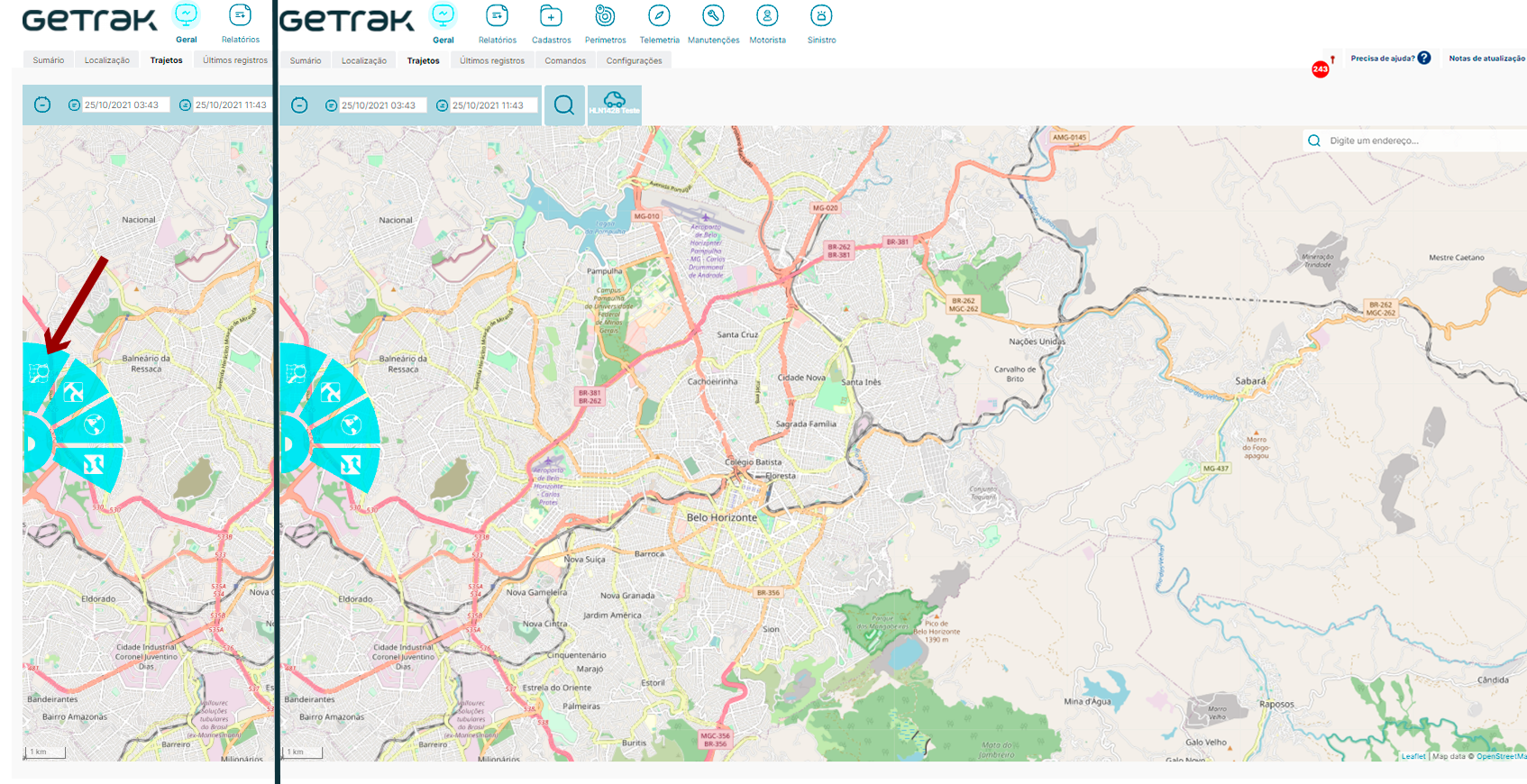This screenshot has height=784, width=1527.
Task: Click end date field 11:43 in the right panel
Action: 493,105
